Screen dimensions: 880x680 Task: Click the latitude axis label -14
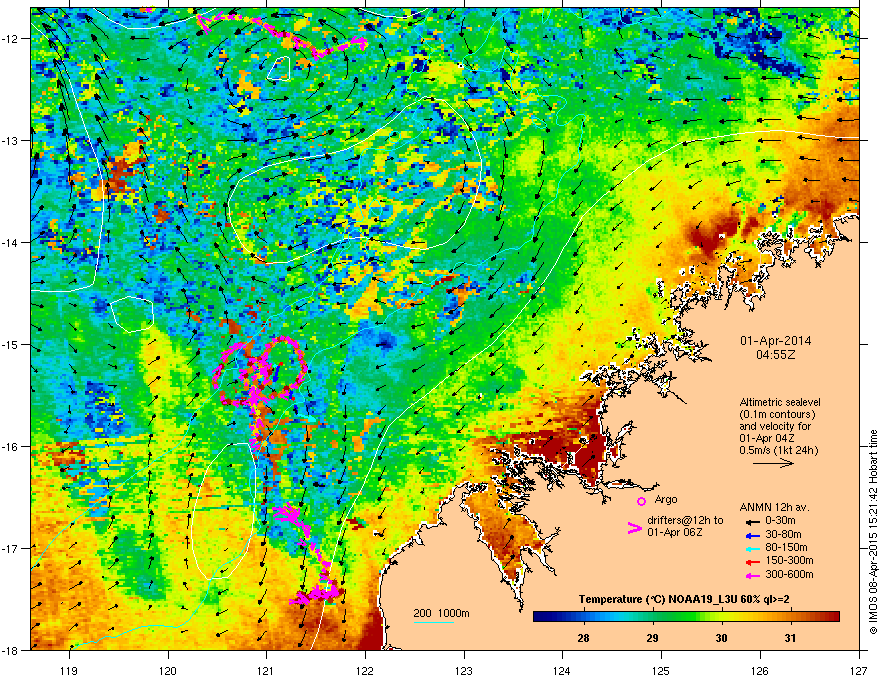pos(11,242)
